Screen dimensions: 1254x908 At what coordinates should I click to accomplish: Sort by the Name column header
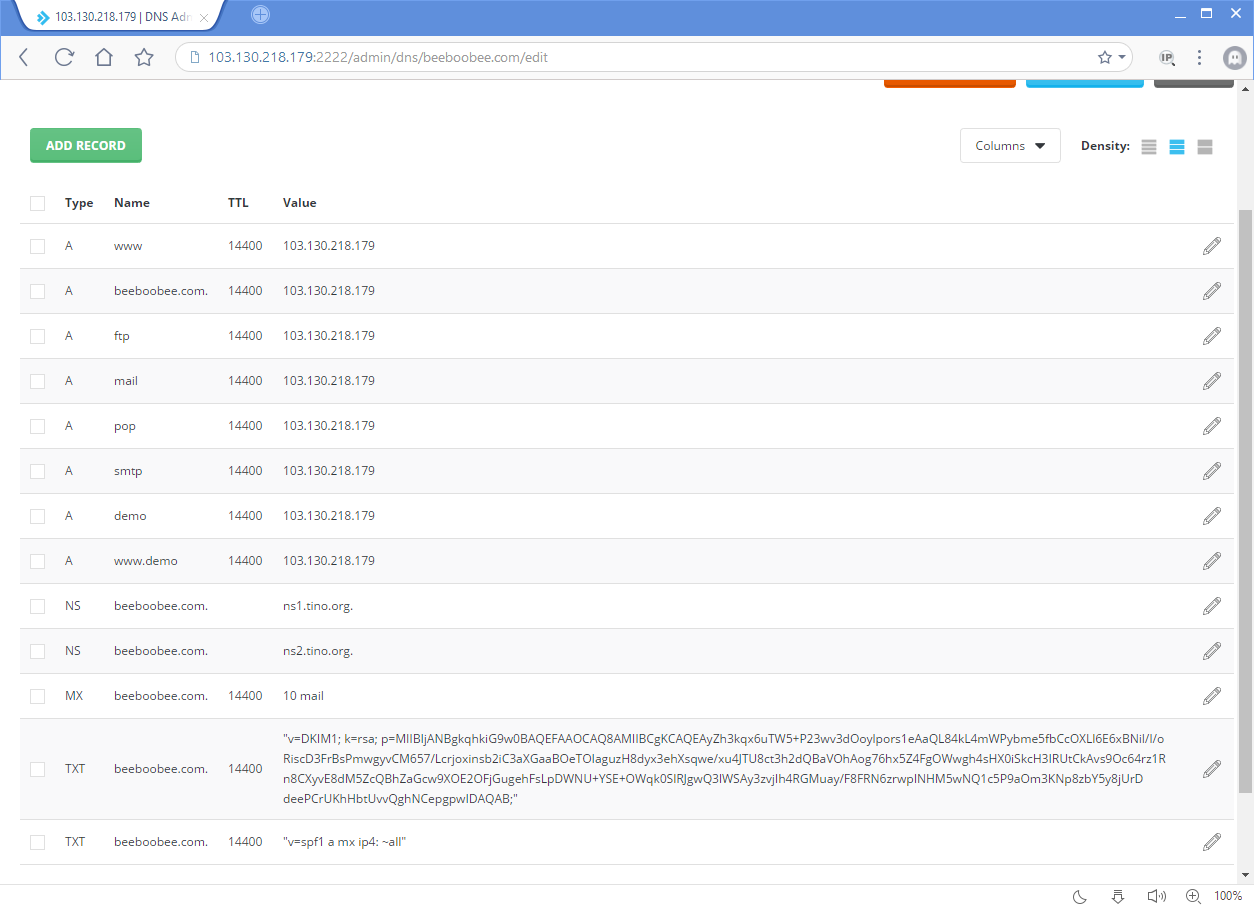coord(131,203)
